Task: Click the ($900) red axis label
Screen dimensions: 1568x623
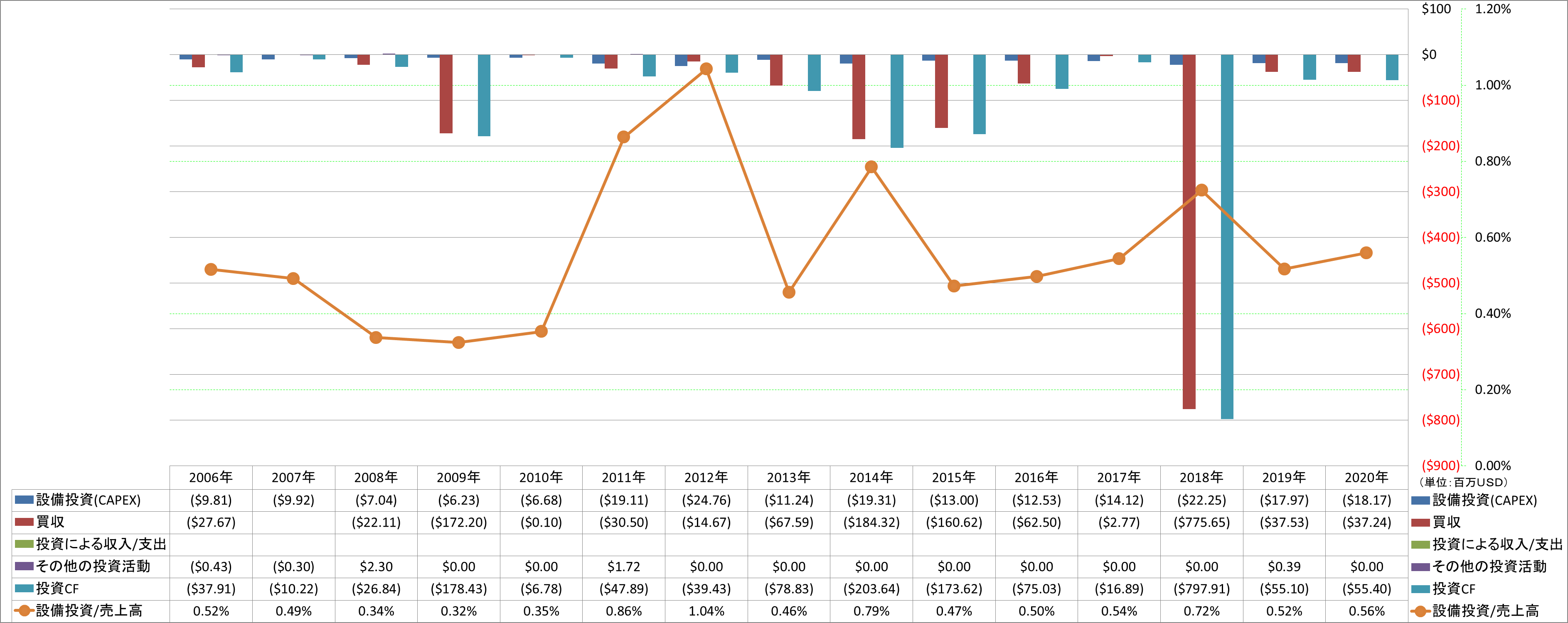Action: [1440, 466]
